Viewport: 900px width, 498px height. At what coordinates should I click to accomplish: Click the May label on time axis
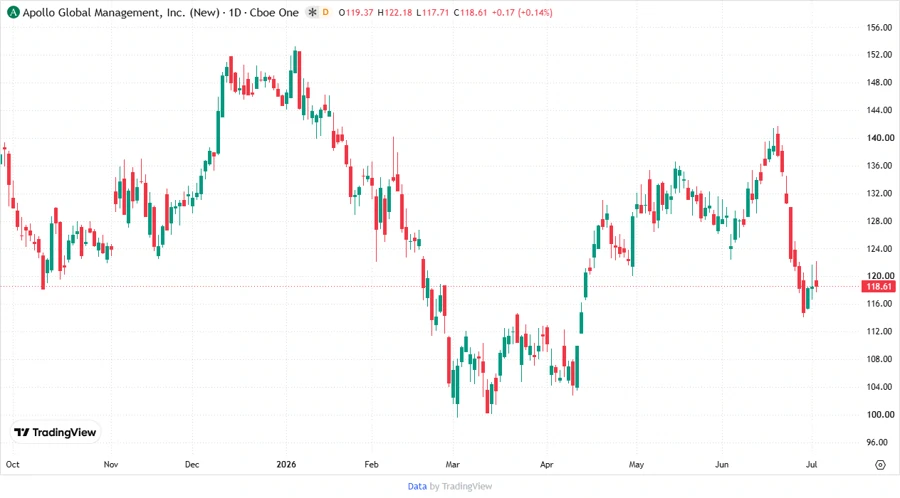click(636, 464)
